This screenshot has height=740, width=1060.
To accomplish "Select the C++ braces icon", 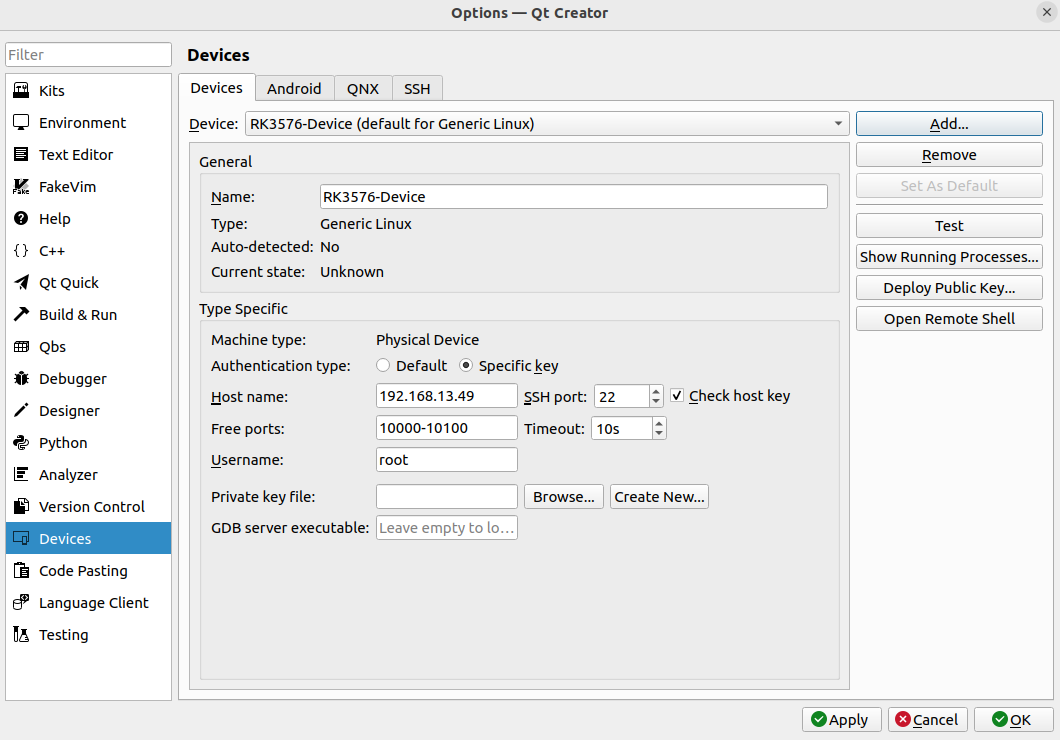I will pyautogui.click(x=22, y=251).
